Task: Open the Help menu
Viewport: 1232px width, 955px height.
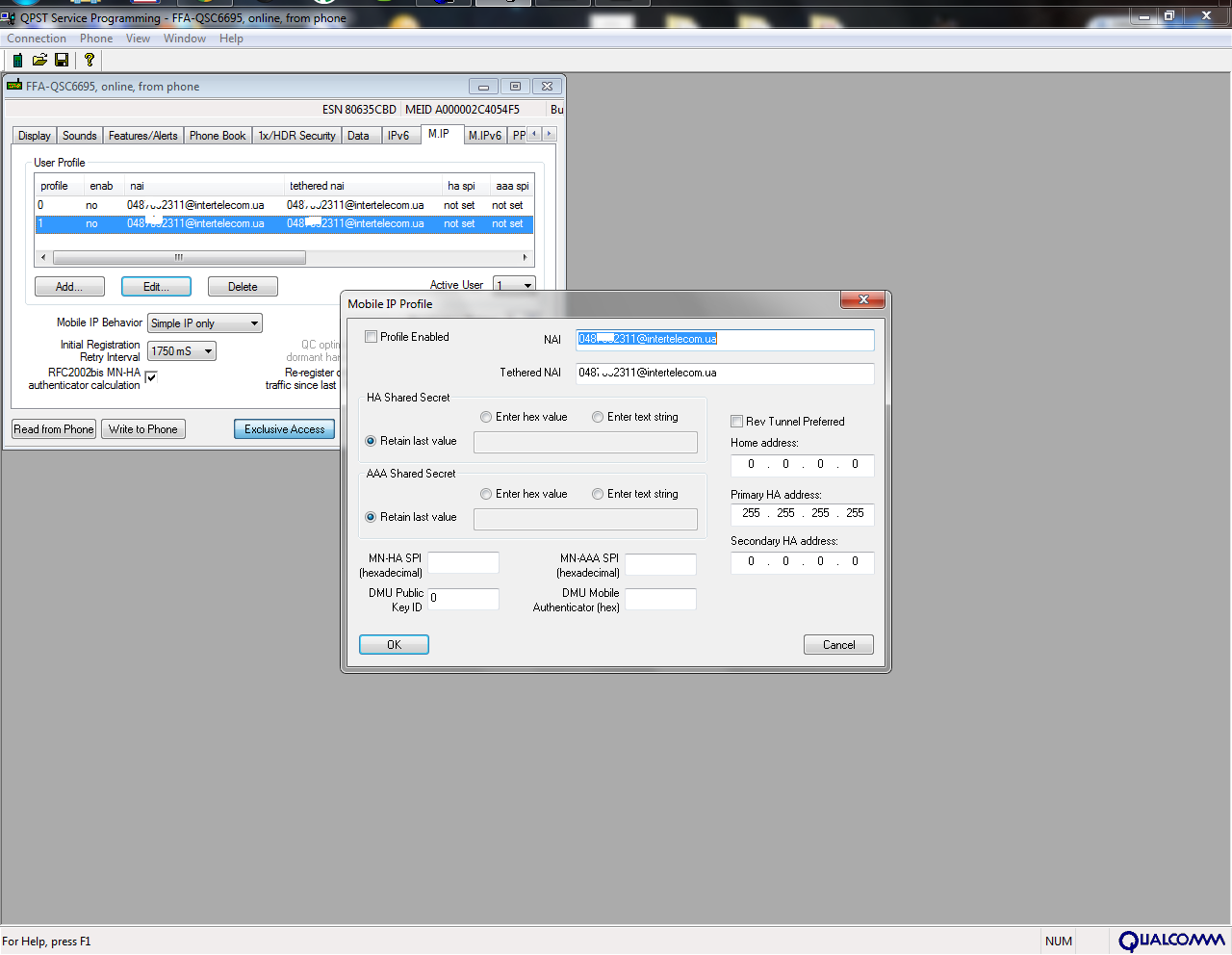Action: [231, 39]
